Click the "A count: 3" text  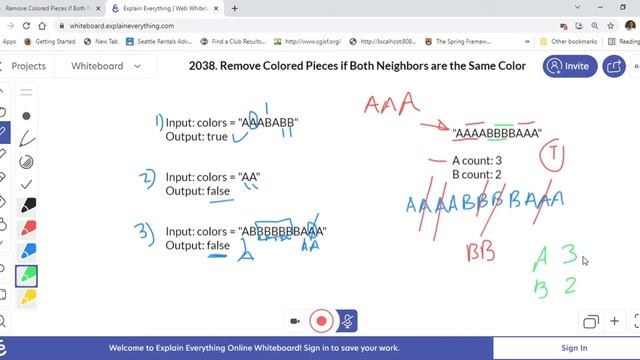[477, 161]
